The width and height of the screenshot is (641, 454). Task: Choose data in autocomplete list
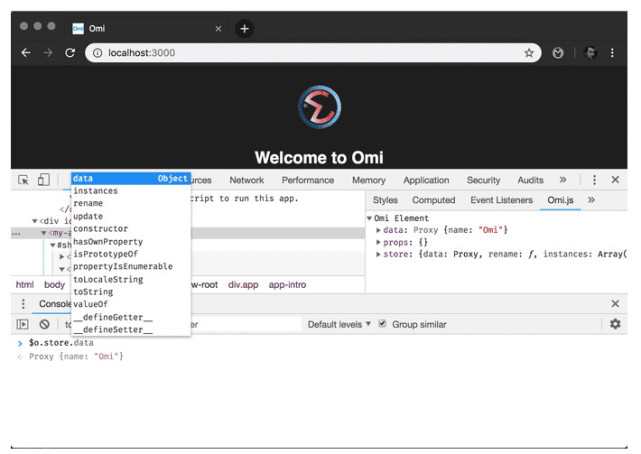tap(131, 179)
